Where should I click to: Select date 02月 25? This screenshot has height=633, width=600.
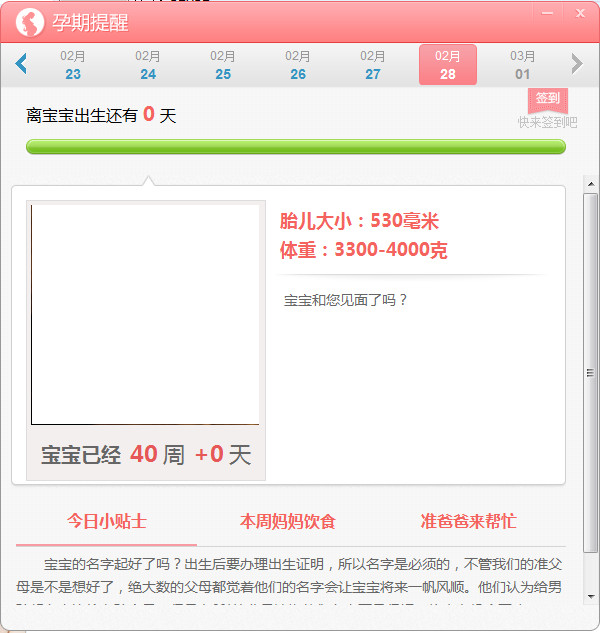223,65
